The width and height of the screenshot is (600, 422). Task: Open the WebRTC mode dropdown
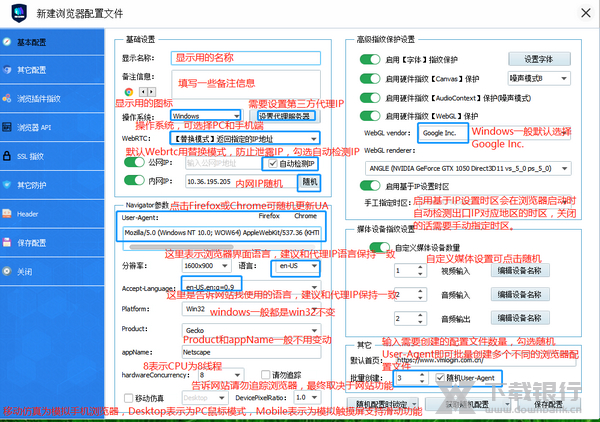(x=245, y=138)
